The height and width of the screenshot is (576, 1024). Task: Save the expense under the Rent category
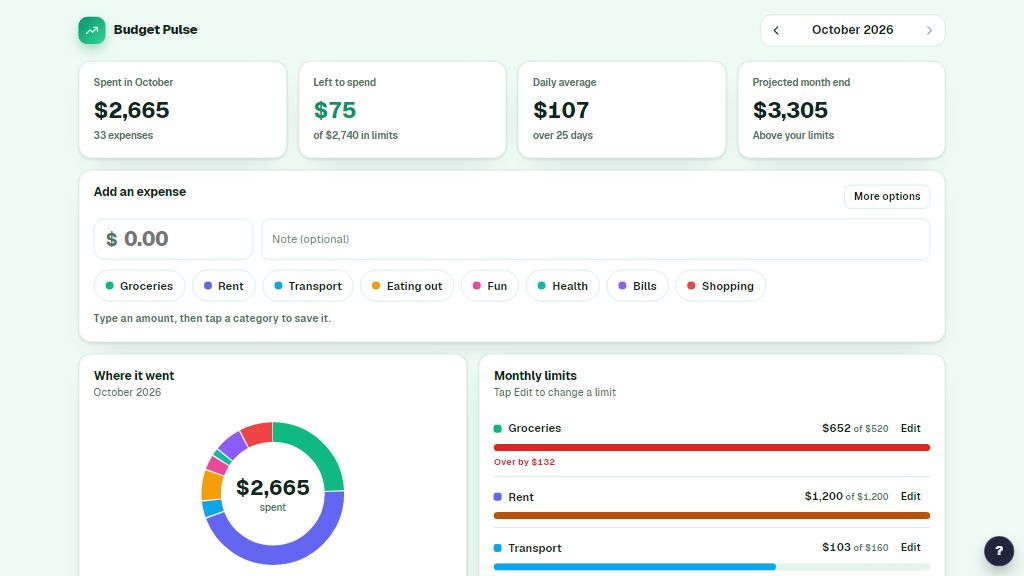click(223, 286)
